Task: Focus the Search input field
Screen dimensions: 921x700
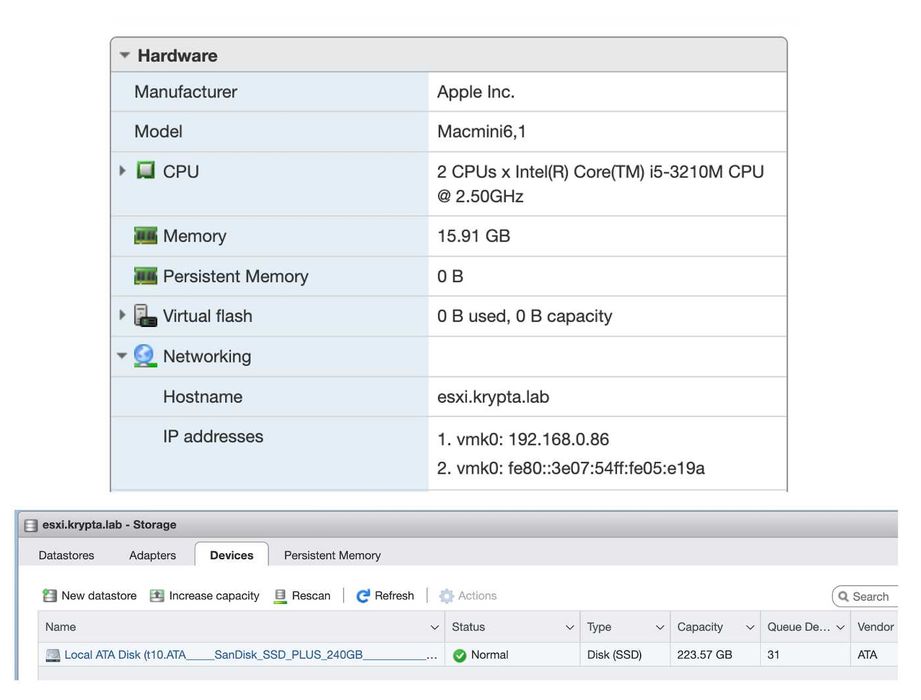Action: click(x=866, y=596)
